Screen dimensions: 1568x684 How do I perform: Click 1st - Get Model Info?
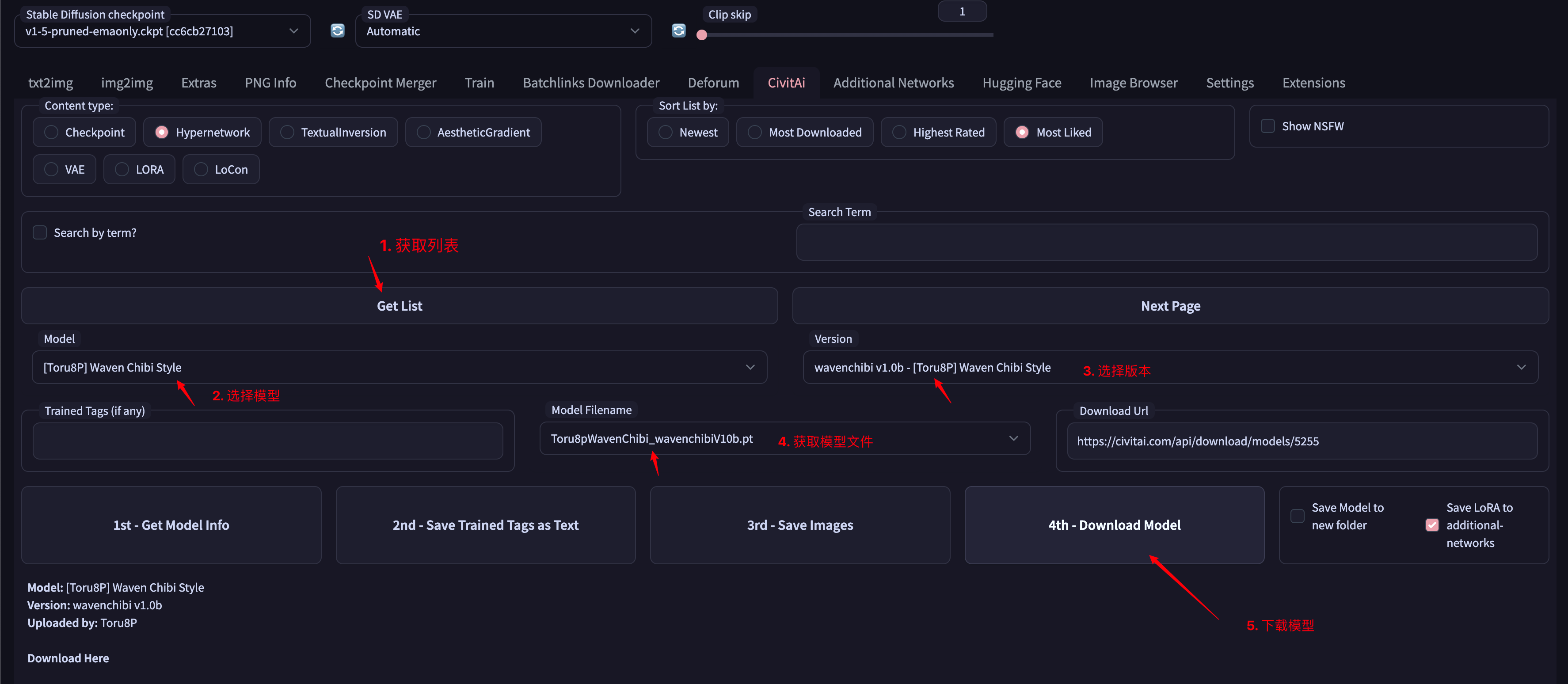(x=171, y=524)
